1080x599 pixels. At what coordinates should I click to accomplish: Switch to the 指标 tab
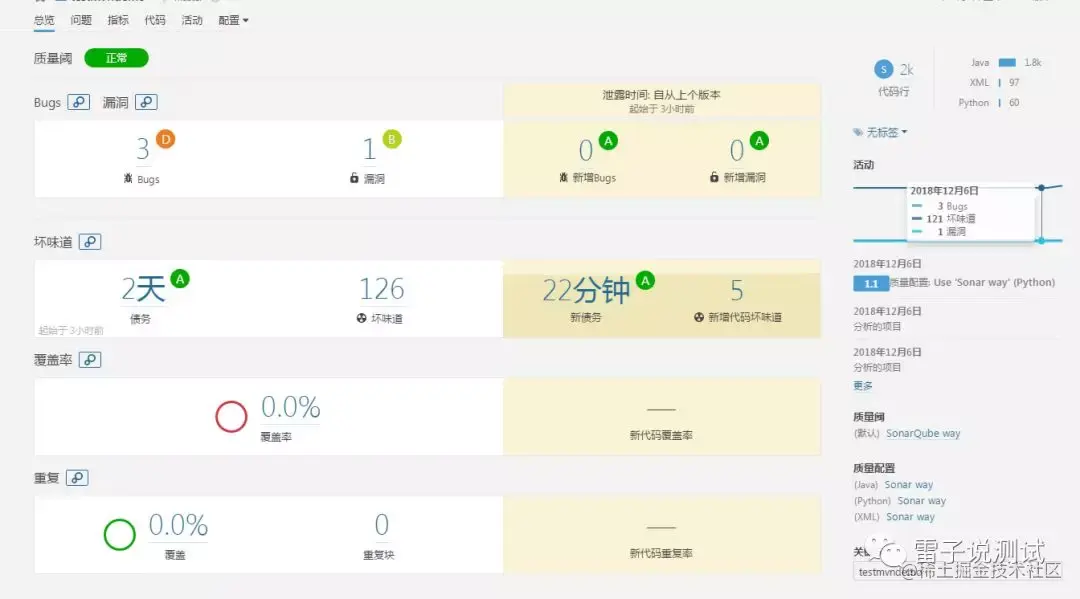118,21
